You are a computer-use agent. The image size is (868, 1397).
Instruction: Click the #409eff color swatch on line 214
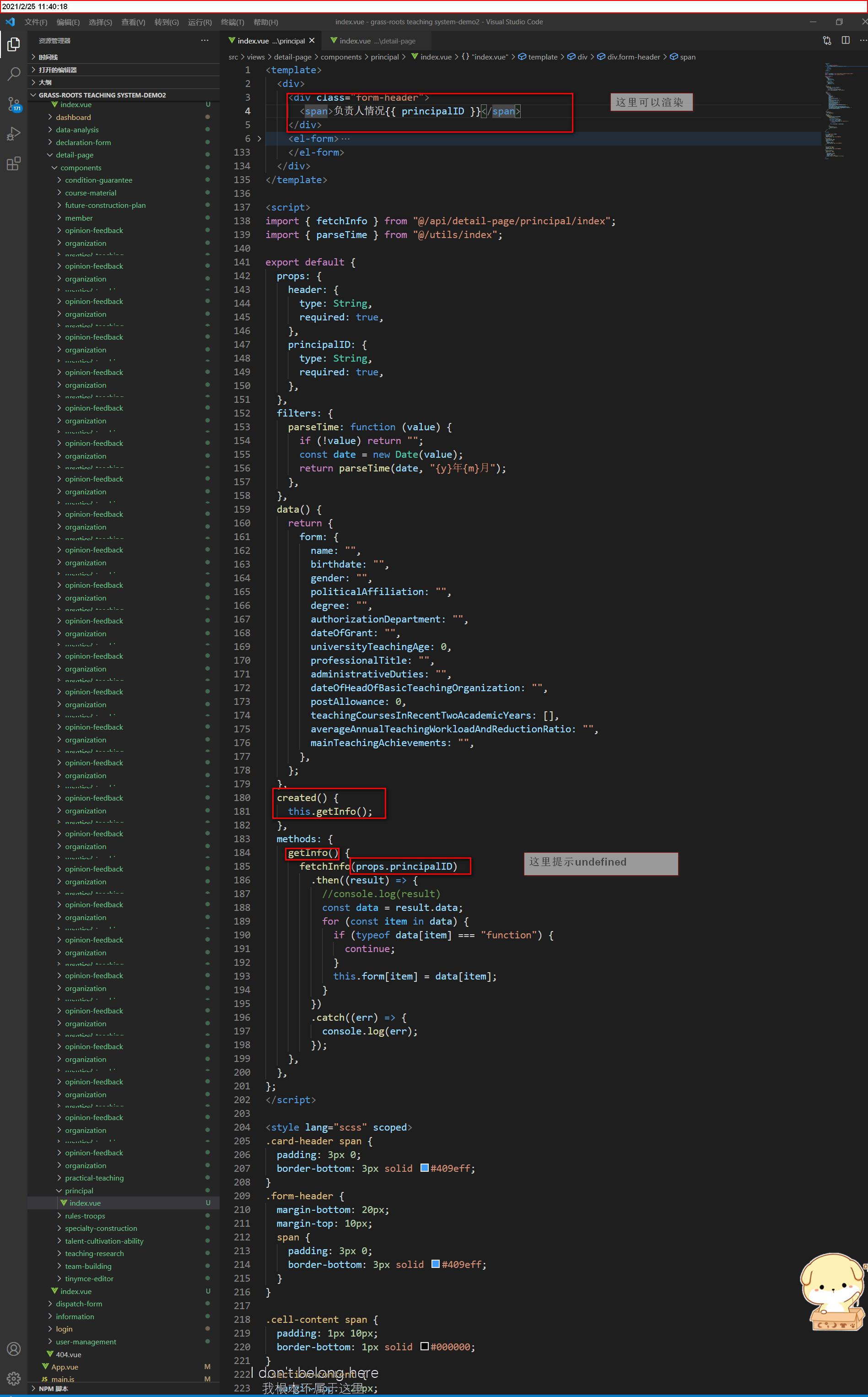coord(436,1264)
